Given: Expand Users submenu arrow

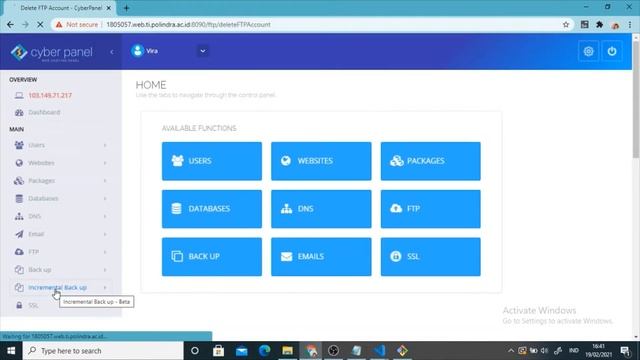Looking at the screenshot, I should [x=105, y=145].
